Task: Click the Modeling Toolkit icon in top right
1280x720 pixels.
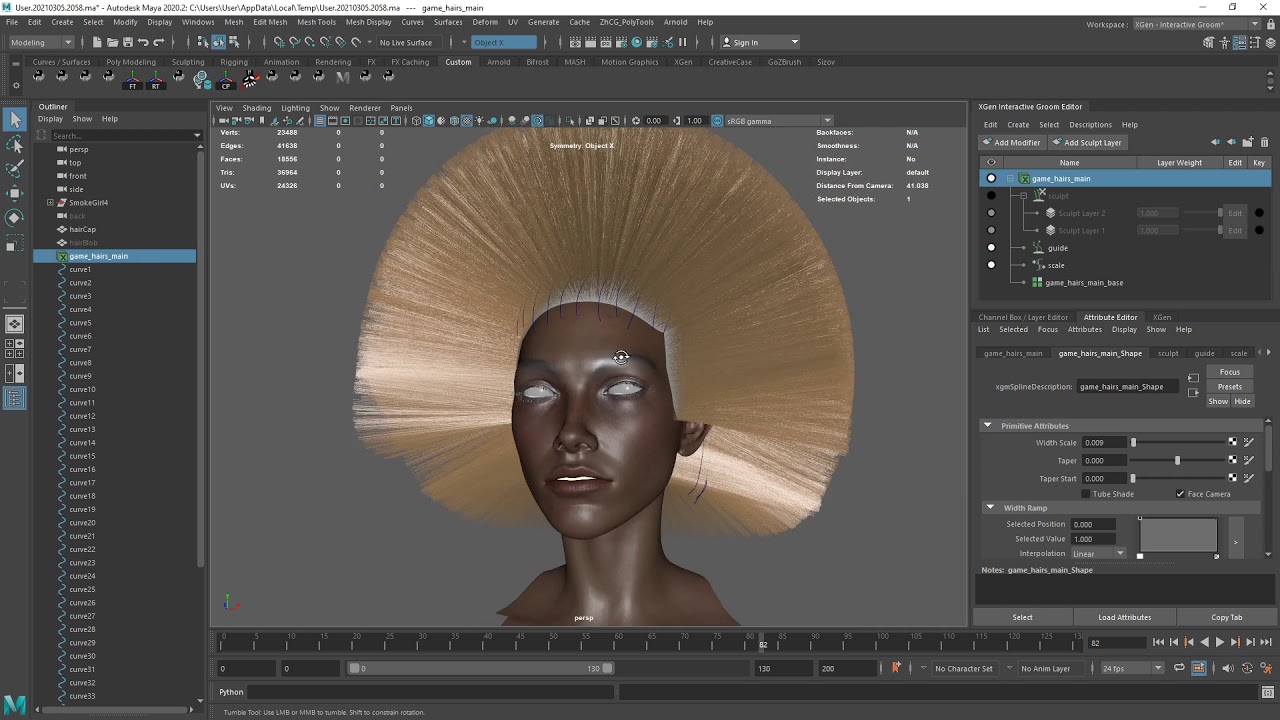Action: coord(1209,42)
